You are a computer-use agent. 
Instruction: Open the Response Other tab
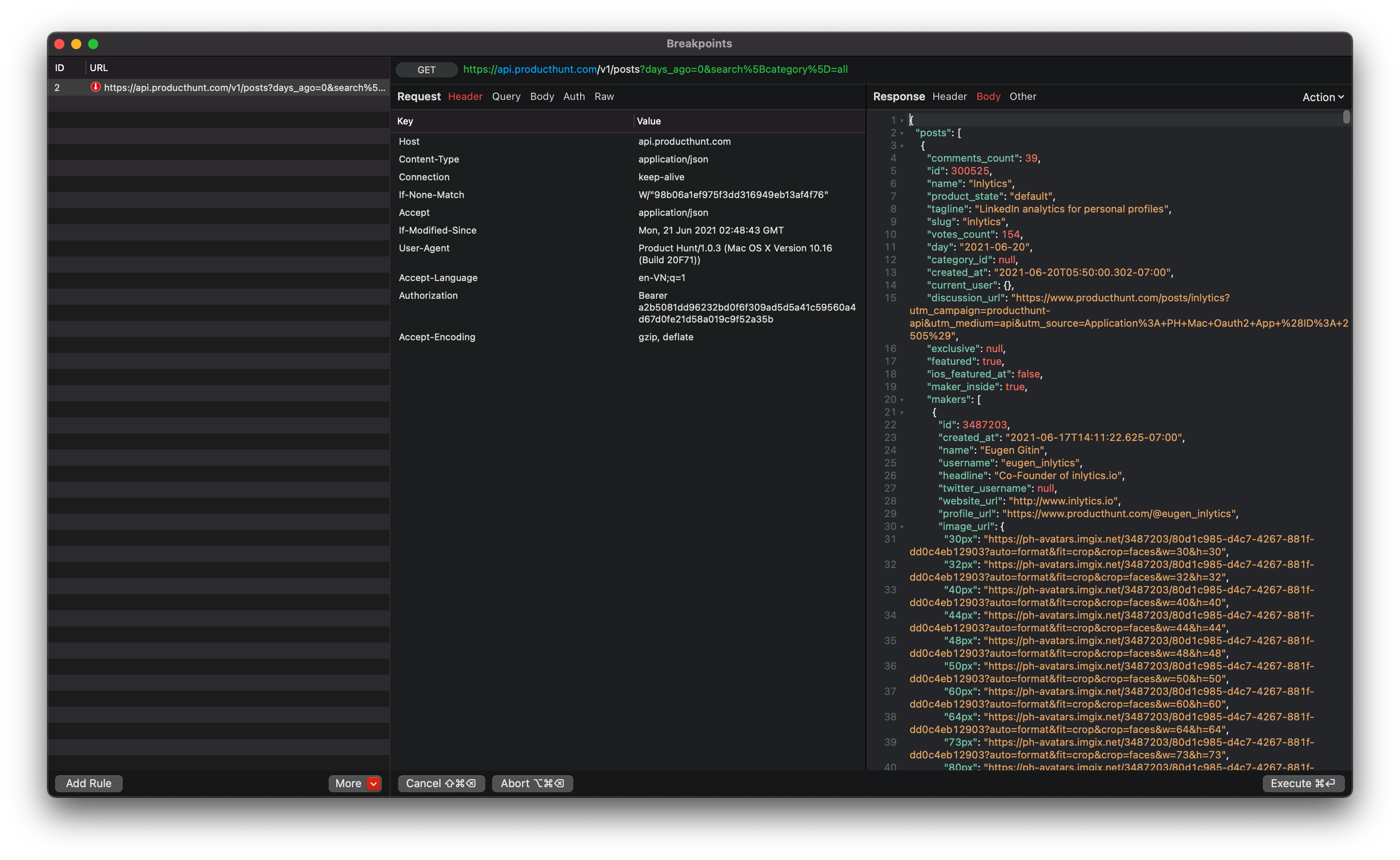point(1023,96)
